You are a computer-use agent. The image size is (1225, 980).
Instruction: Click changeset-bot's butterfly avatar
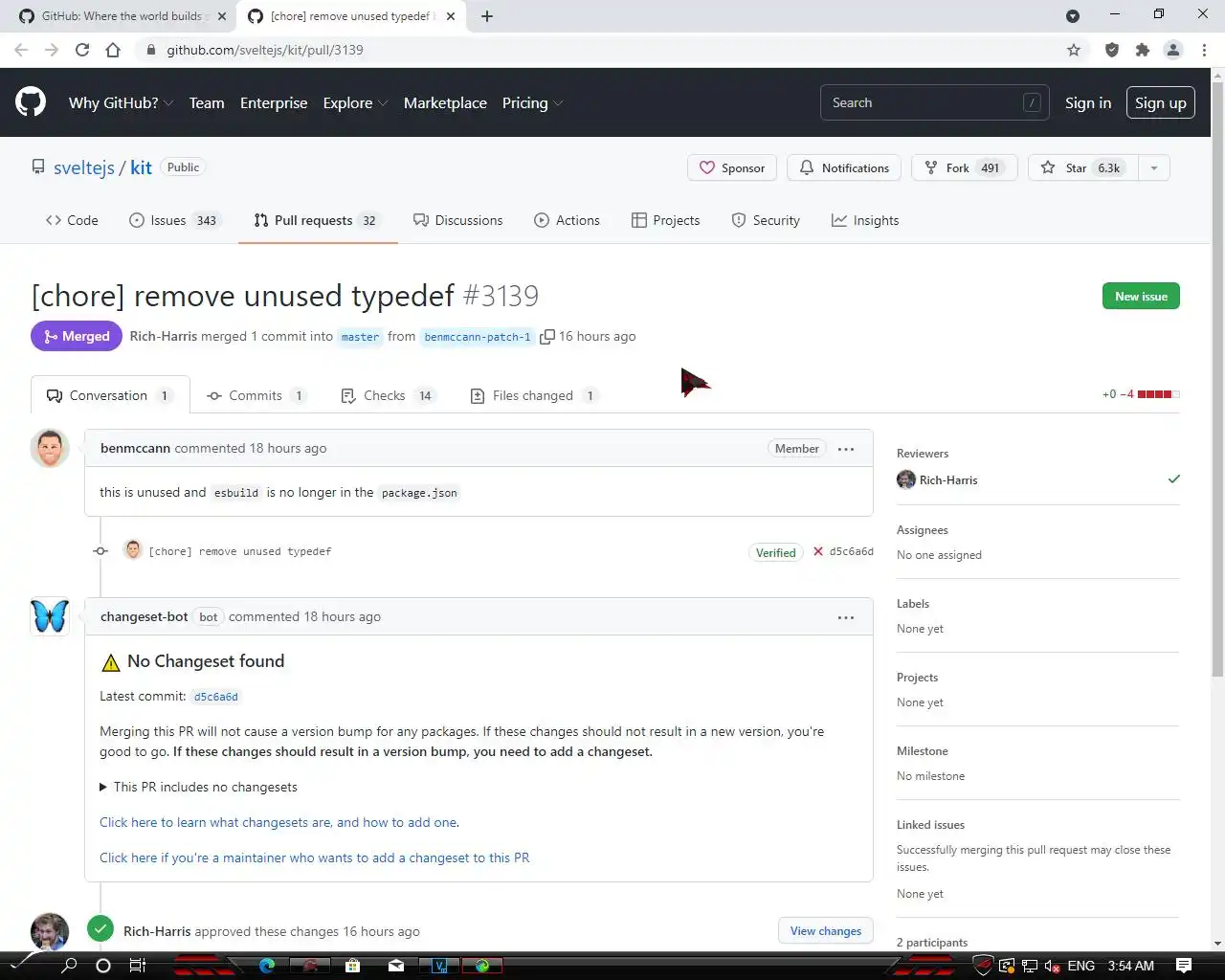click(50, 616)
